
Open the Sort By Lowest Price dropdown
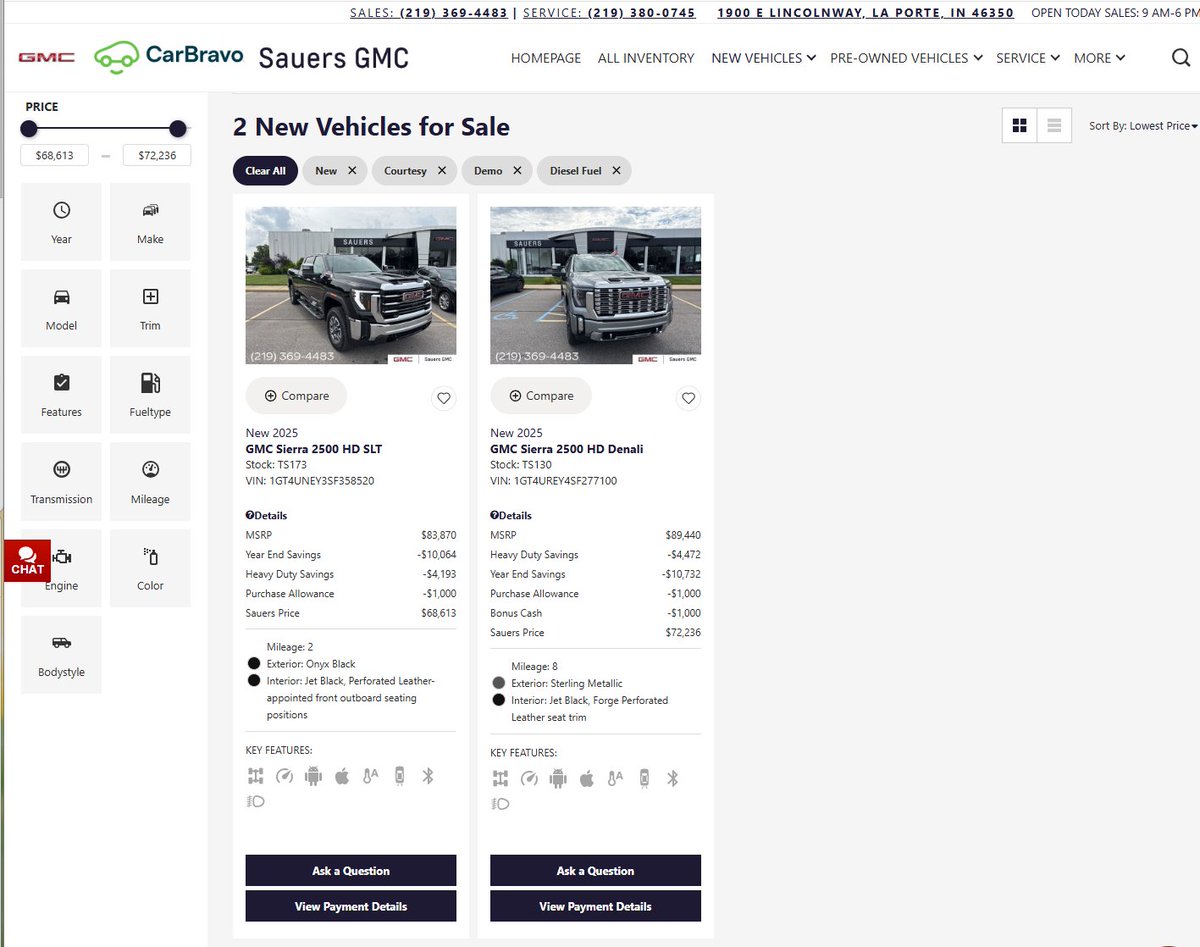click(x=1143, y=126)
